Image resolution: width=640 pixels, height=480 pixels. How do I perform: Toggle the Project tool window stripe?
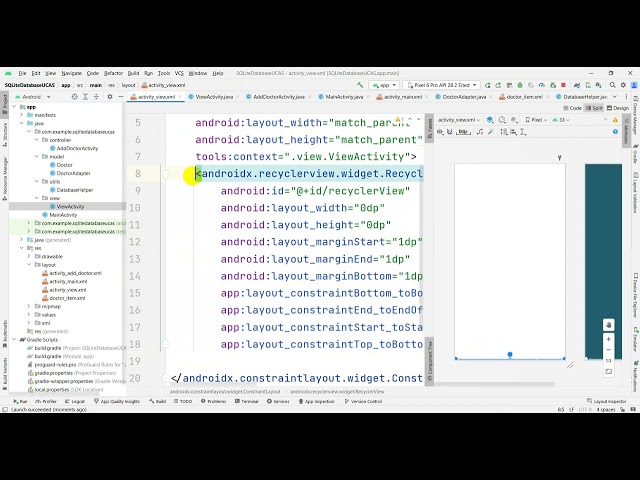[x=5, y=104]
